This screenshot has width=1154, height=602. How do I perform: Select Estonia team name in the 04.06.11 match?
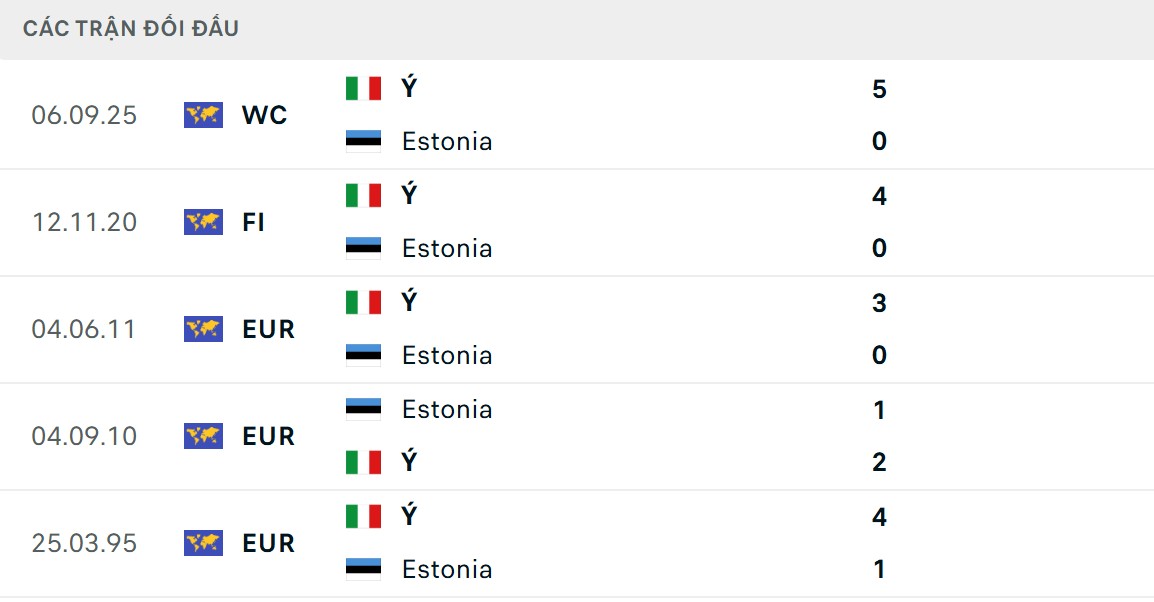click(447, 355)
